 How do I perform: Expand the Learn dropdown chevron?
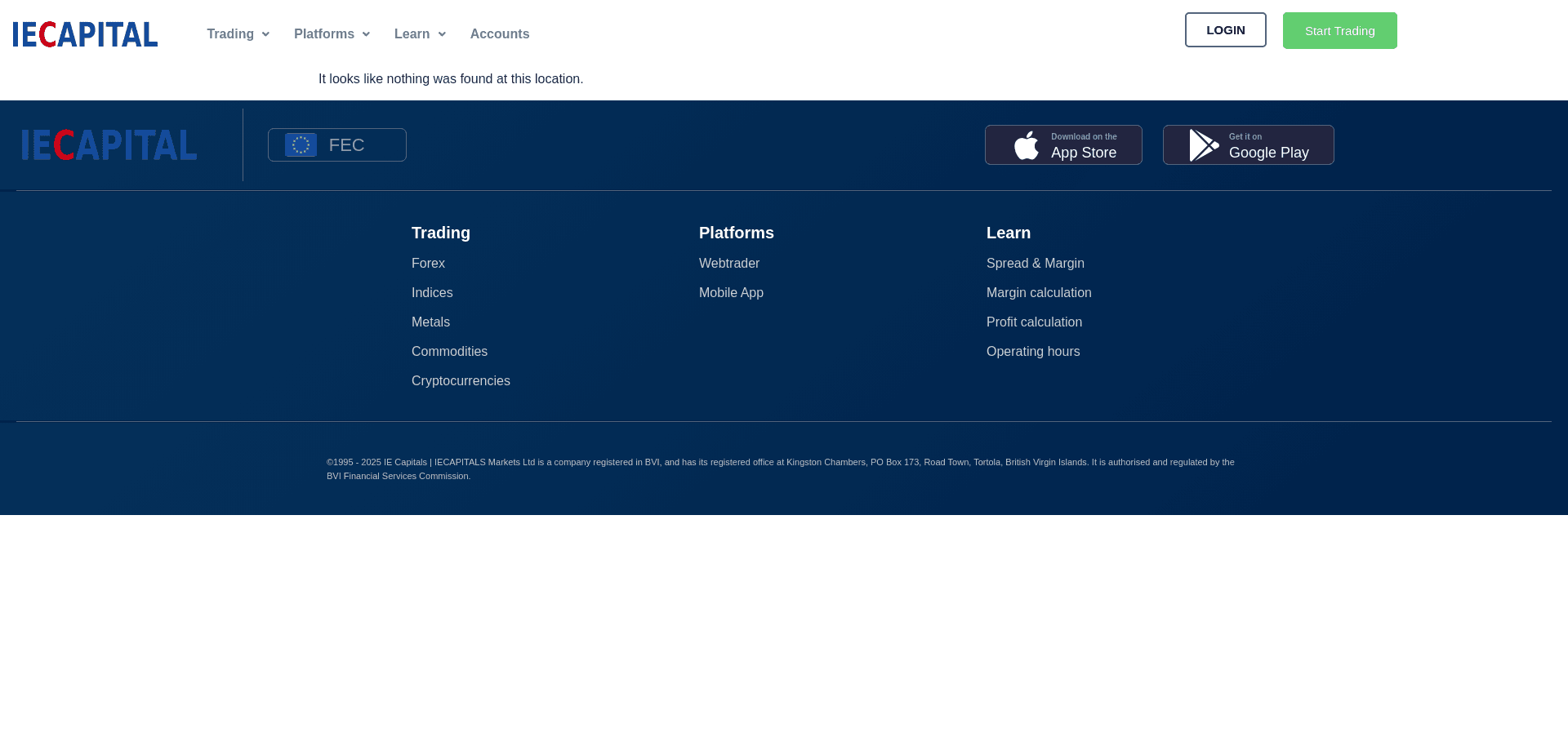click(x=442, y=34)
